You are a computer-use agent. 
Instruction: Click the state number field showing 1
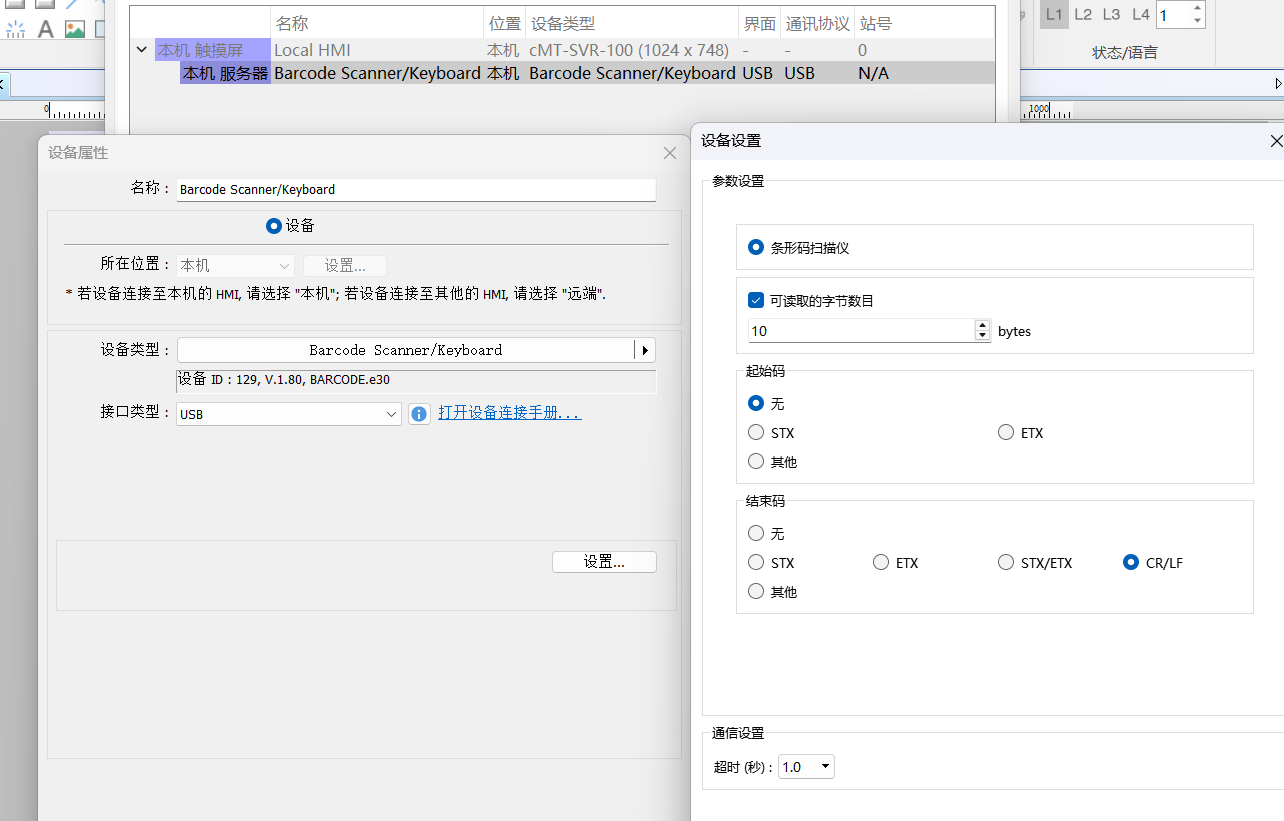tap(1173, 15)
